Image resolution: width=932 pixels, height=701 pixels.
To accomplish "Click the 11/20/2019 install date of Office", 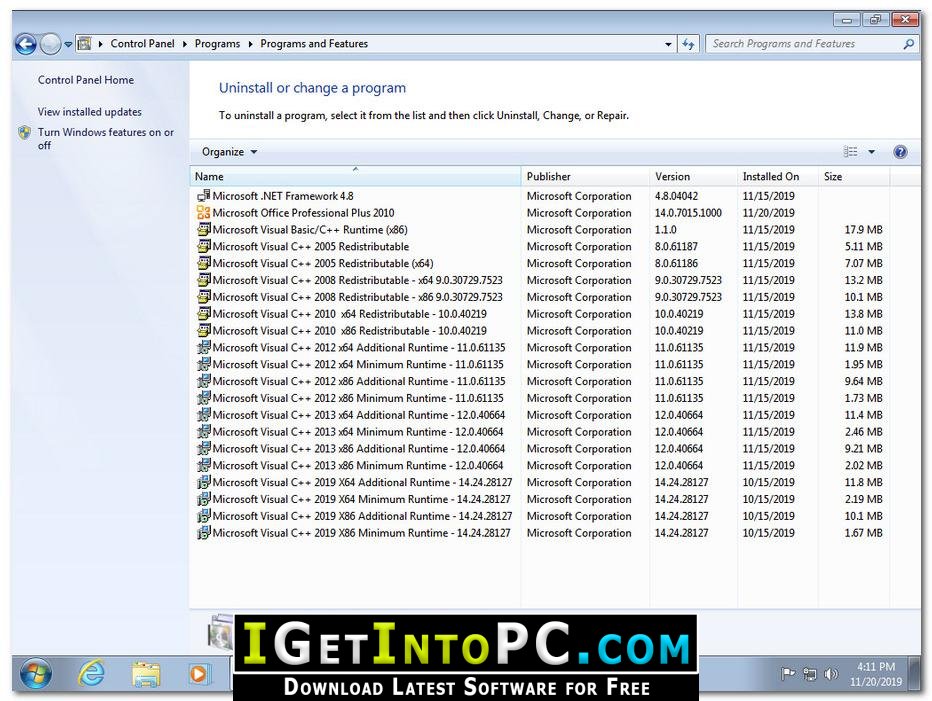I will (769, 212).
